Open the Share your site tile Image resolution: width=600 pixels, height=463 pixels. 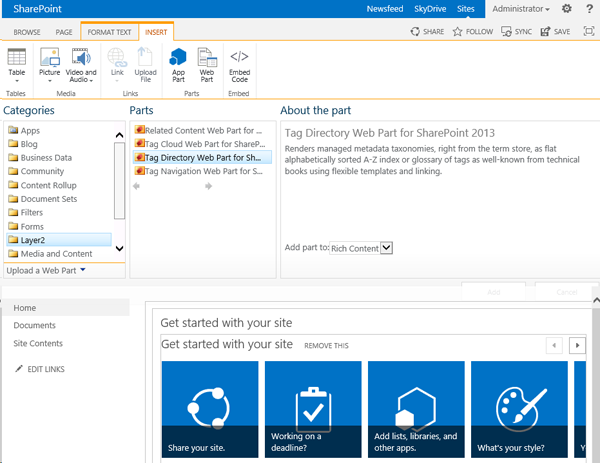pyautogui.click(x=210, y=409)
